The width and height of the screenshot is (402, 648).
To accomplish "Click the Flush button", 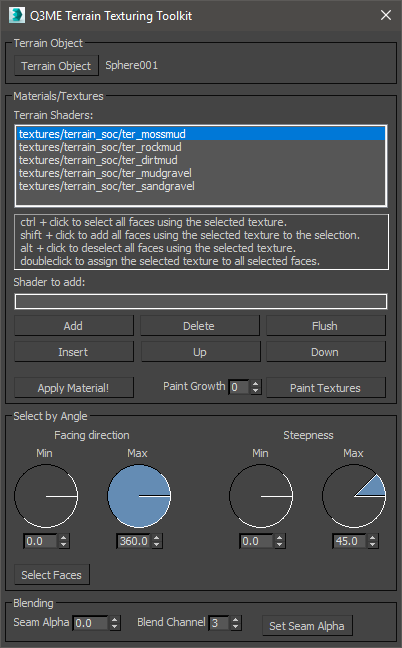I will click(x=326, y=326).
